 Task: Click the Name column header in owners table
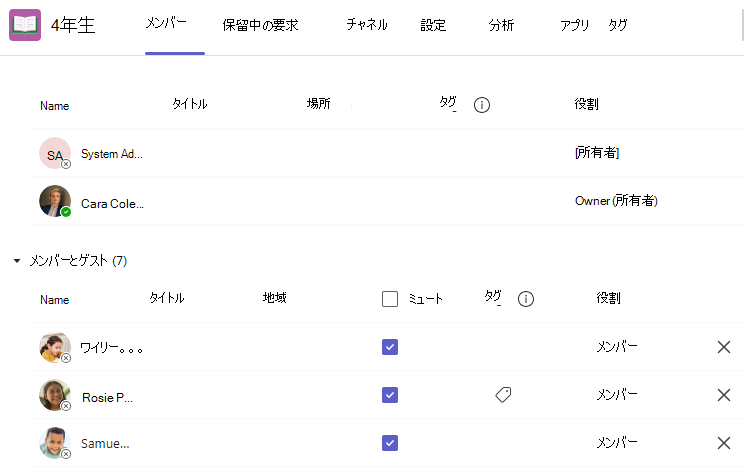(x=55, y=106)
